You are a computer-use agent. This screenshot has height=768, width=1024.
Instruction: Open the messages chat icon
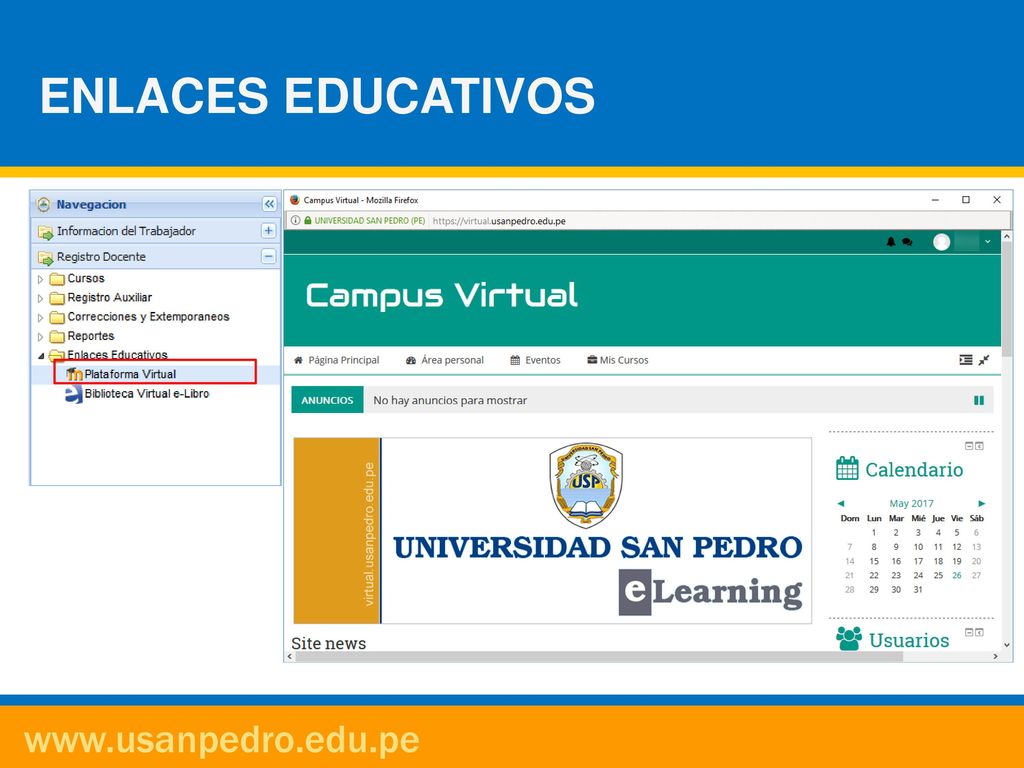(907, 242)
